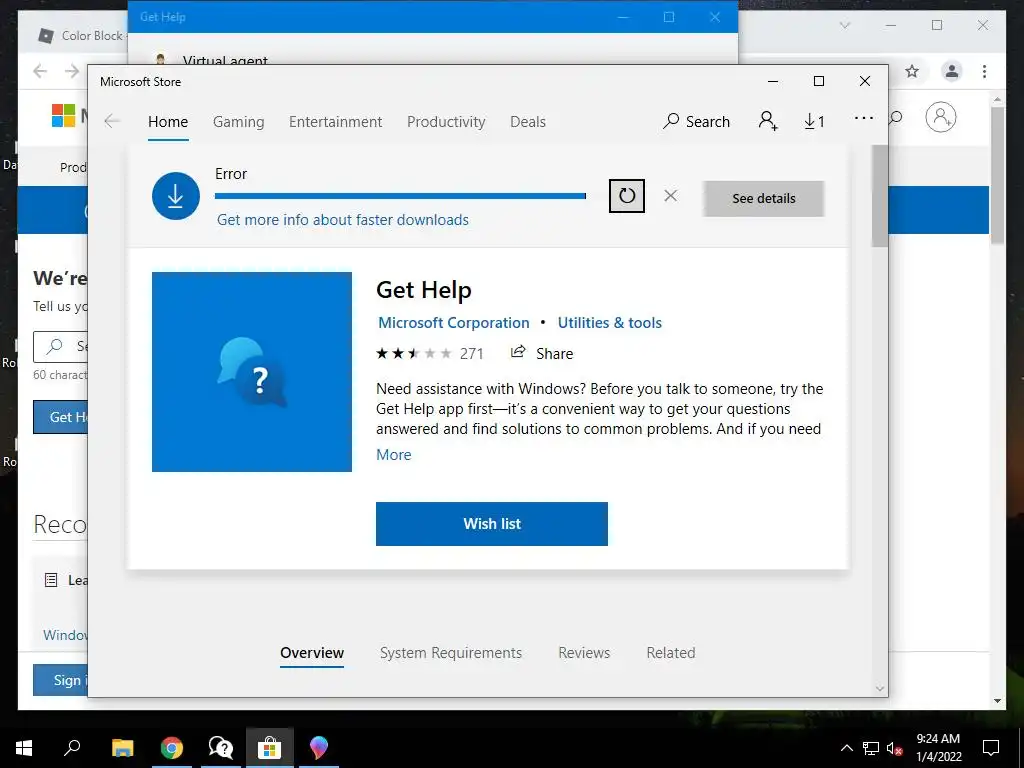Open Microsoft Corporation publisher link
The image size is (1024, 768).
(454, 323)
